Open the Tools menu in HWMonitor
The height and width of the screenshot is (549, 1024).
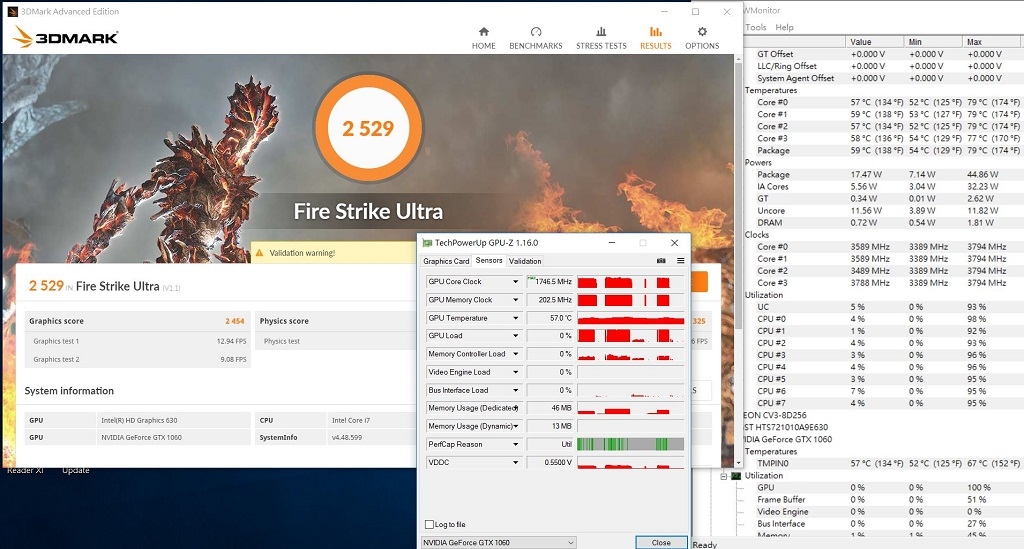(x=756, y=27)
